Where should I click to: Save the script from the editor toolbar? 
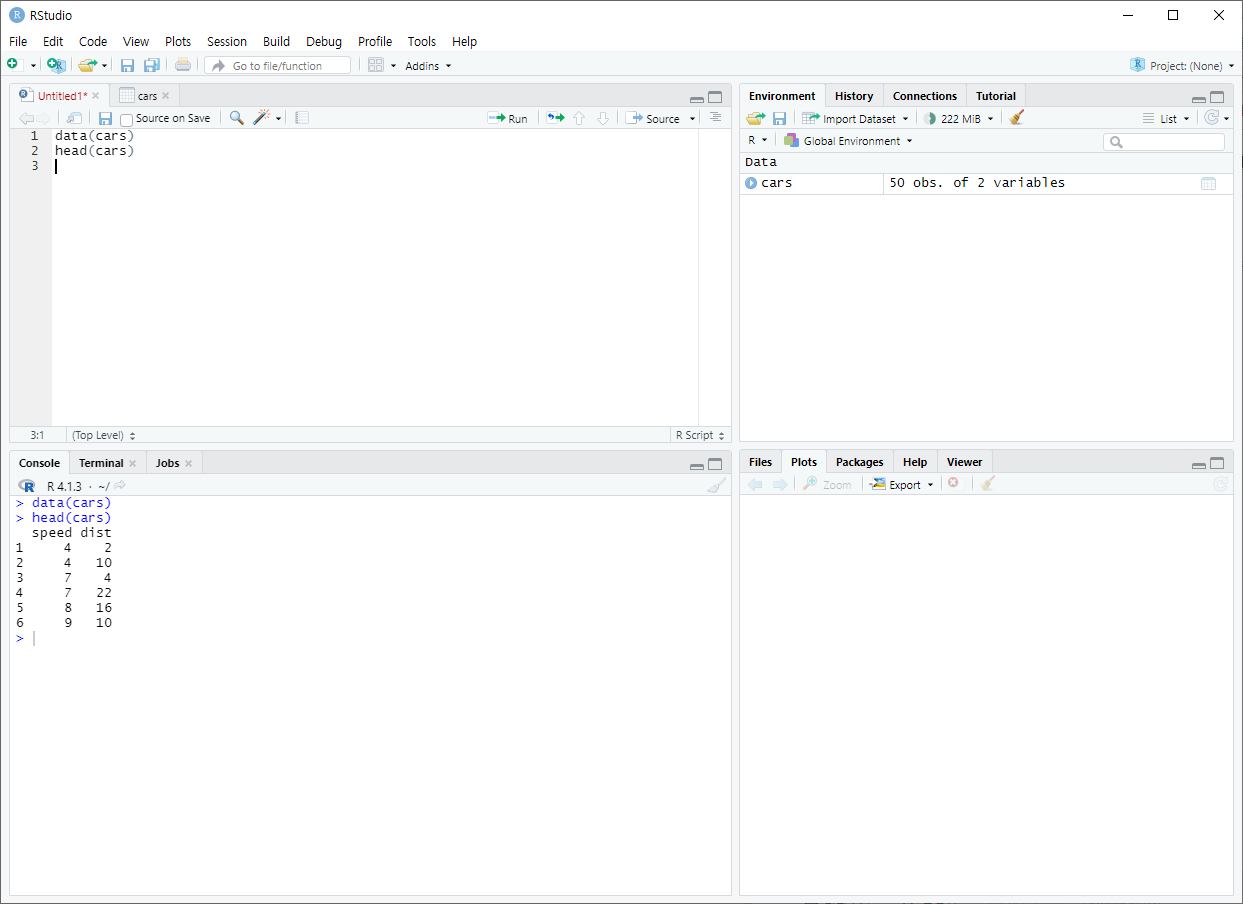tap(105, 118)
